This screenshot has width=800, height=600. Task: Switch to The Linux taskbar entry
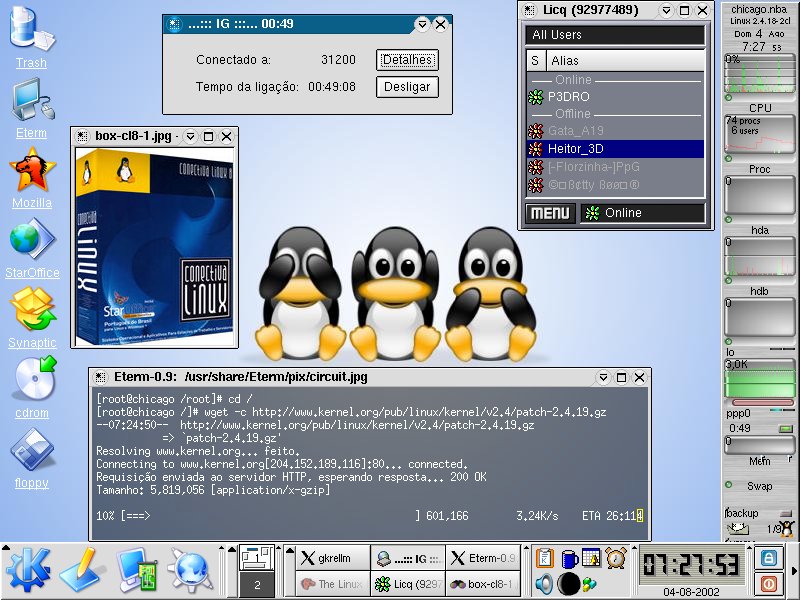333,584
